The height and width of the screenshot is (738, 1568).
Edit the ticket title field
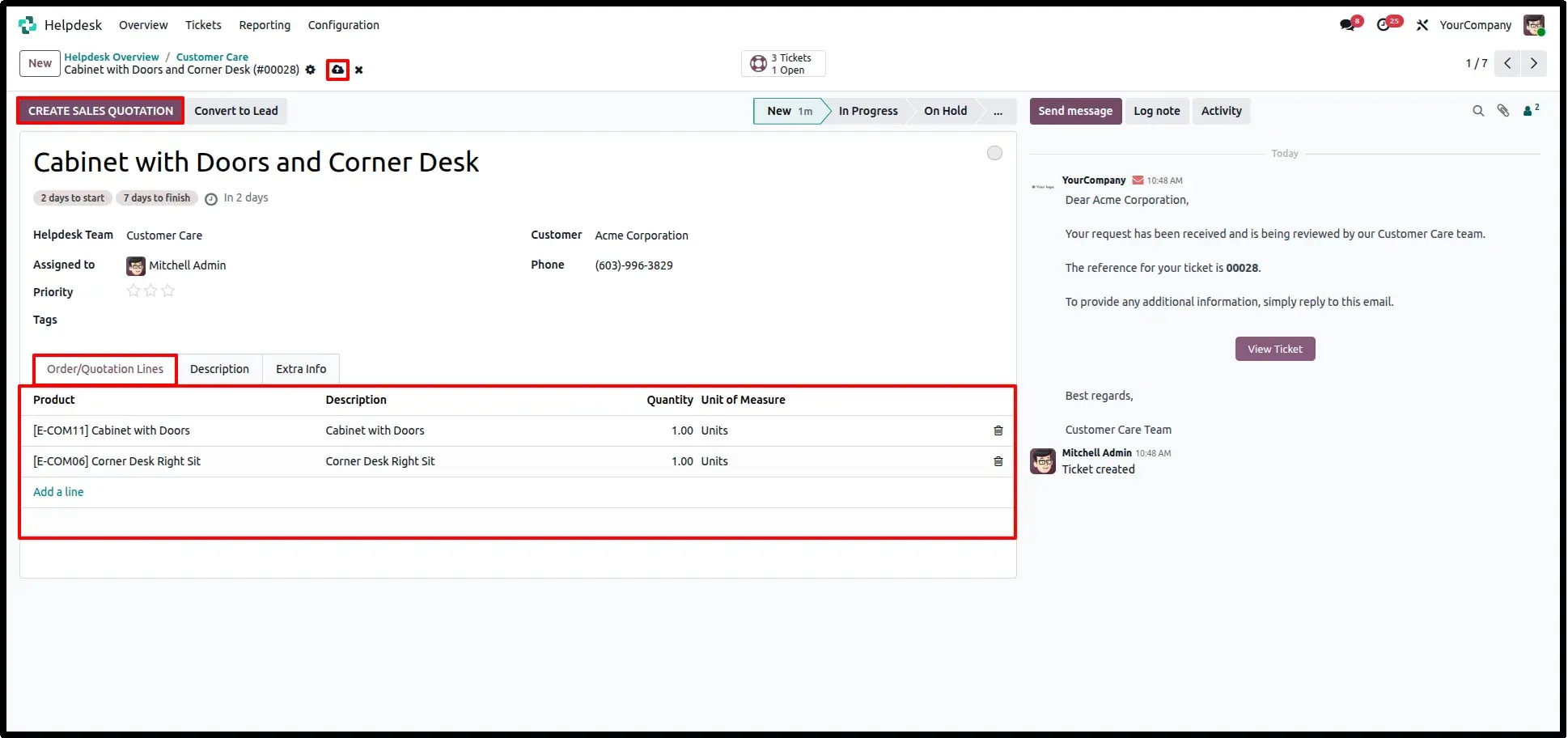coord(256,162)
